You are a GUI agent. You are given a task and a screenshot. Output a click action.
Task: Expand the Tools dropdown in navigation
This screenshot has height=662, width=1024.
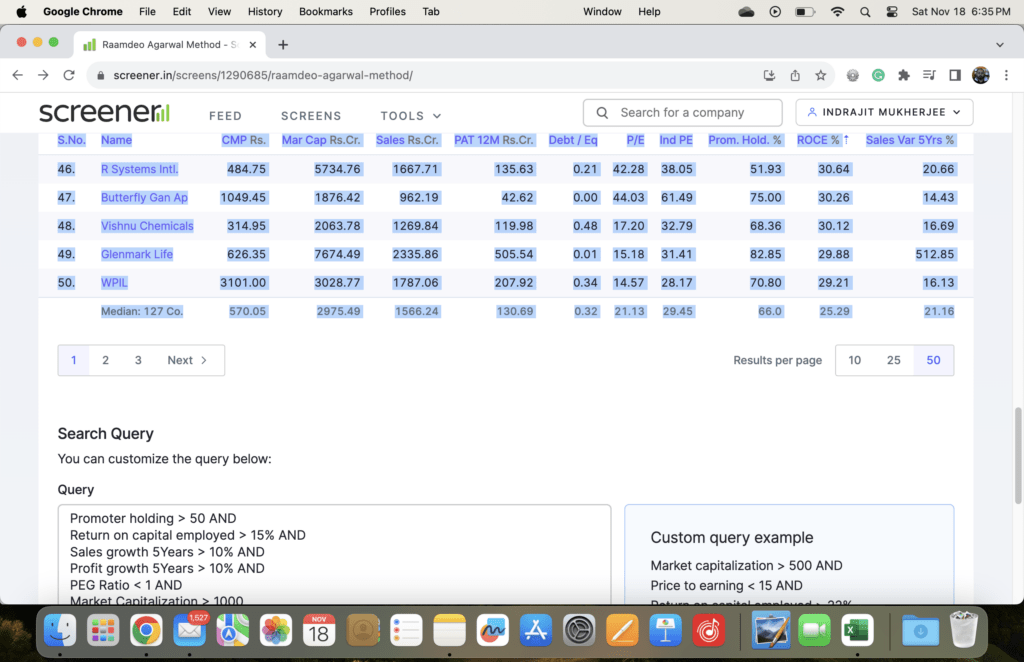coord(411,116)
